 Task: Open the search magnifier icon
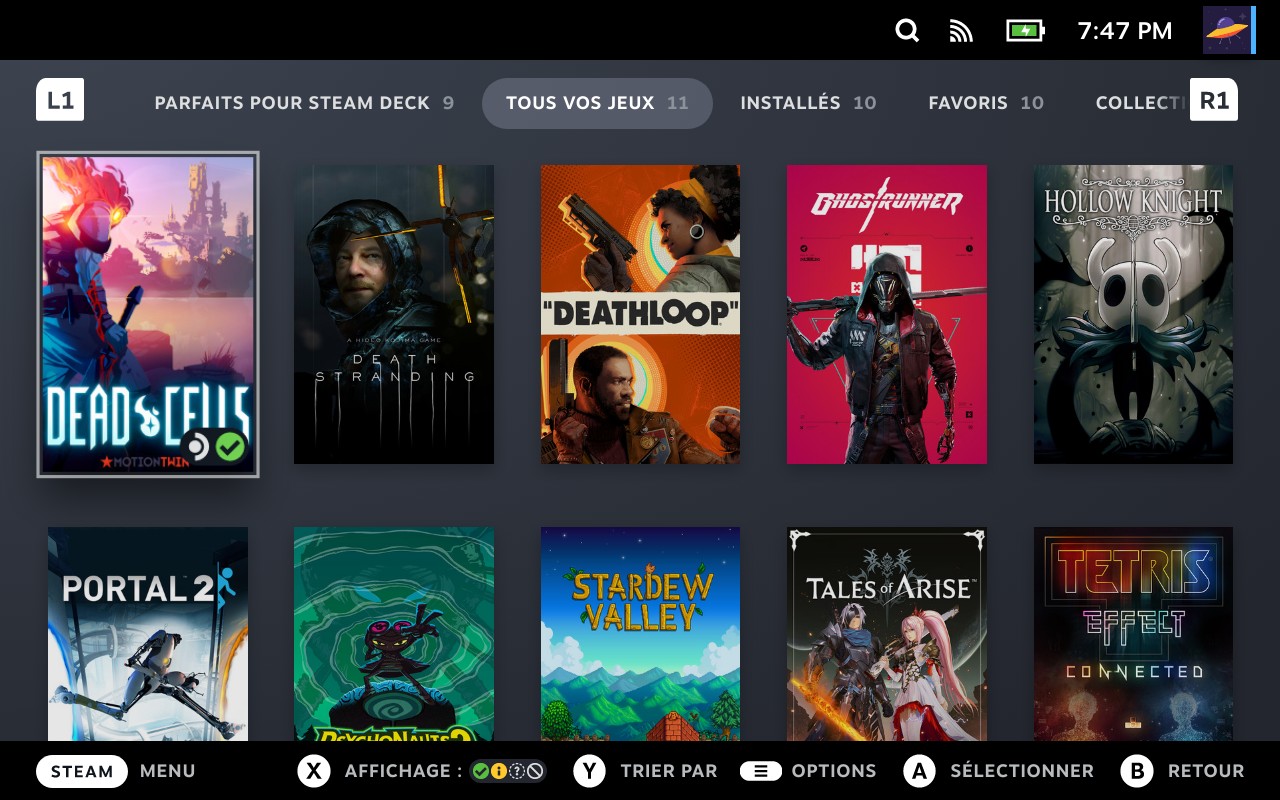click(907, 31)
